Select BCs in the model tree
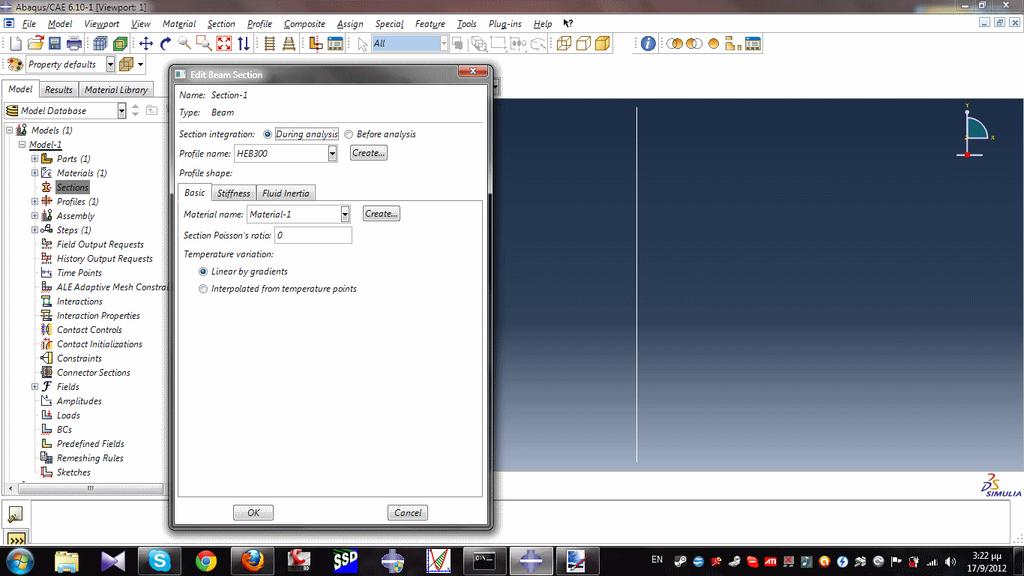 click(x=64, y=430)
